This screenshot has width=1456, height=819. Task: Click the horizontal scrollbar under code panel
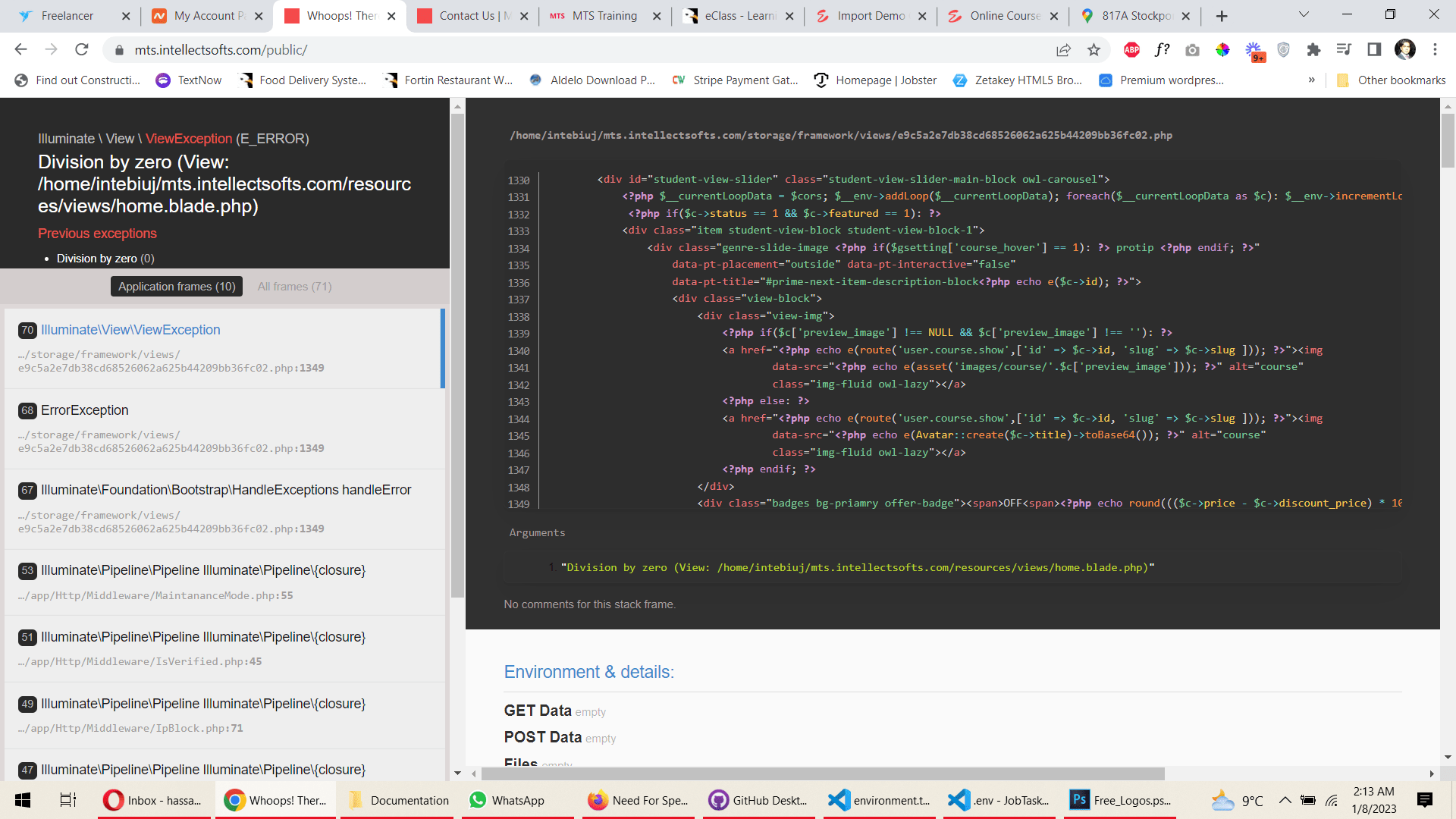point(823,773)
